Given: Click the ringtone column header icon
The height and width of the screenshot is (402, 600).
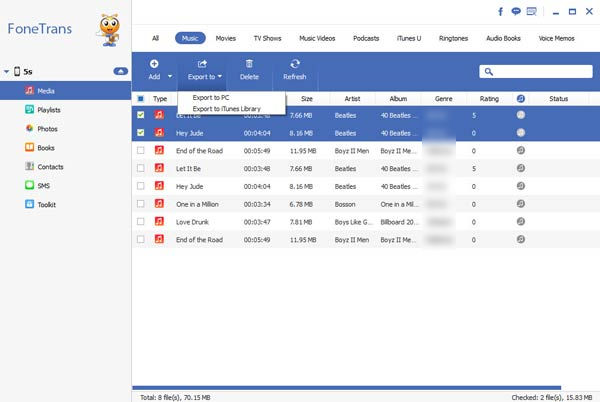Looking at the screenshot, I should [x=521, y=99].
